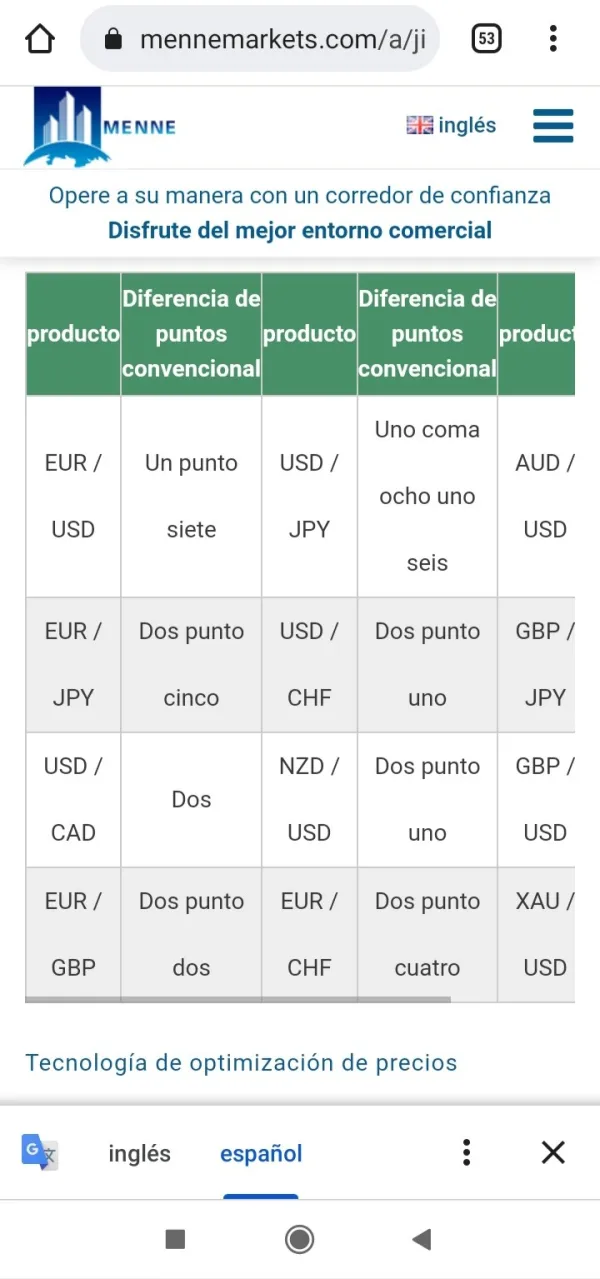The width and height of the screenshot is (600, 1279).
Task: Open the translation options three-dot menu
Action: coord(466,1152)
